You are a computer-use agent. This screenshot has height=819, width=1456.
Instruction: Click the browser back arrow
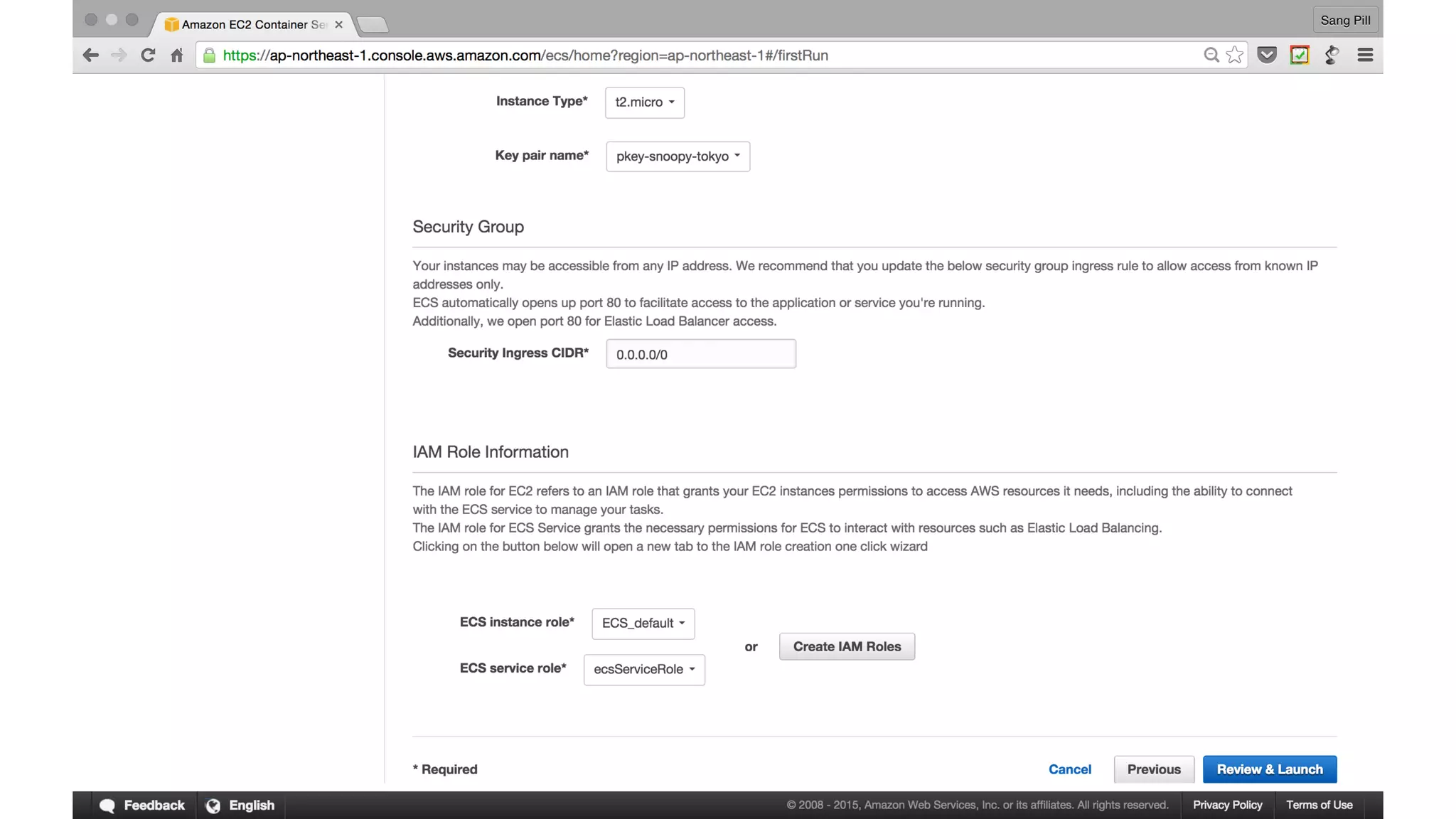coord(90,55)
